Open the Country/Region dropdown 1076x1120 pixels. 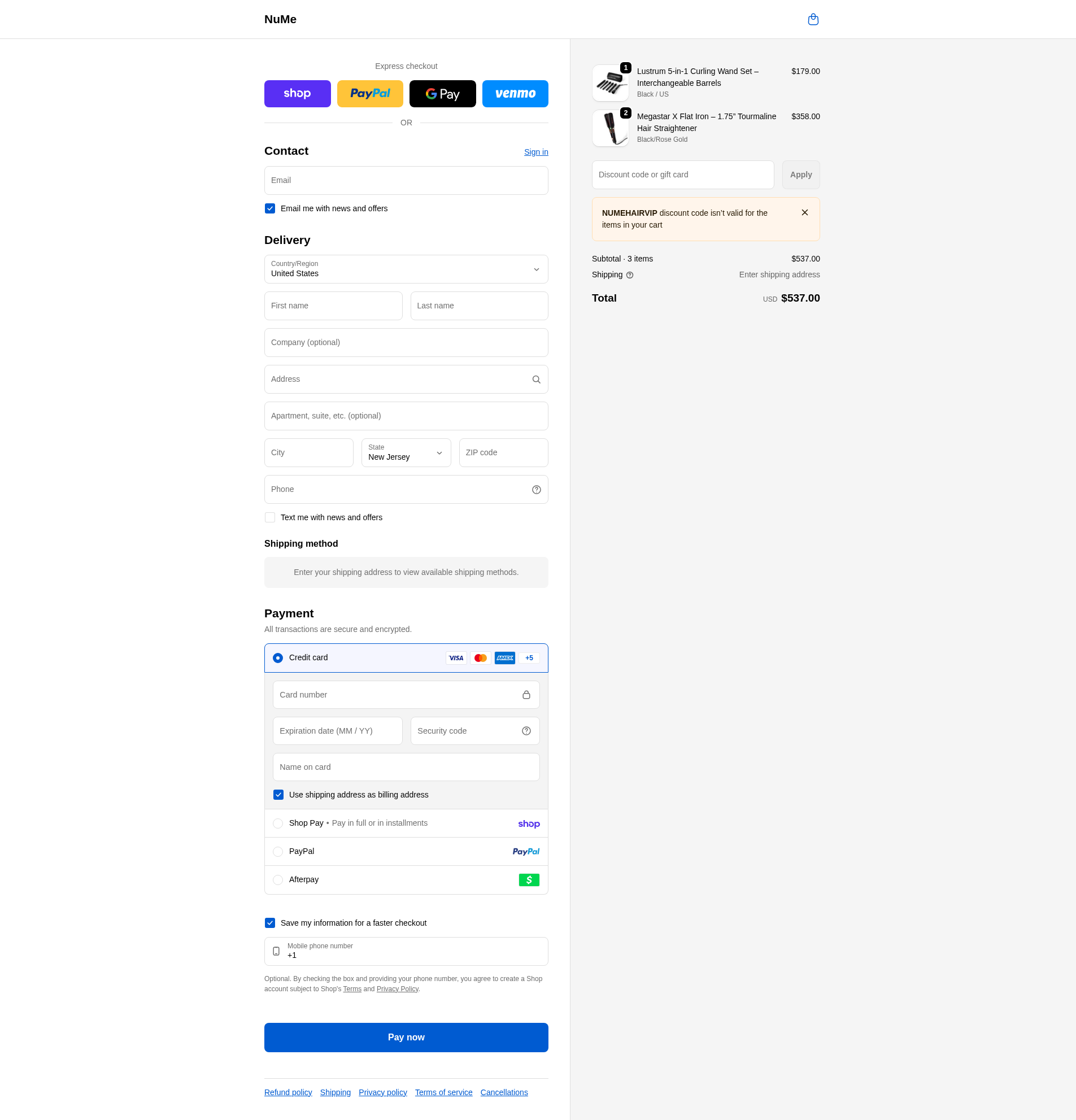pos(406,269)
